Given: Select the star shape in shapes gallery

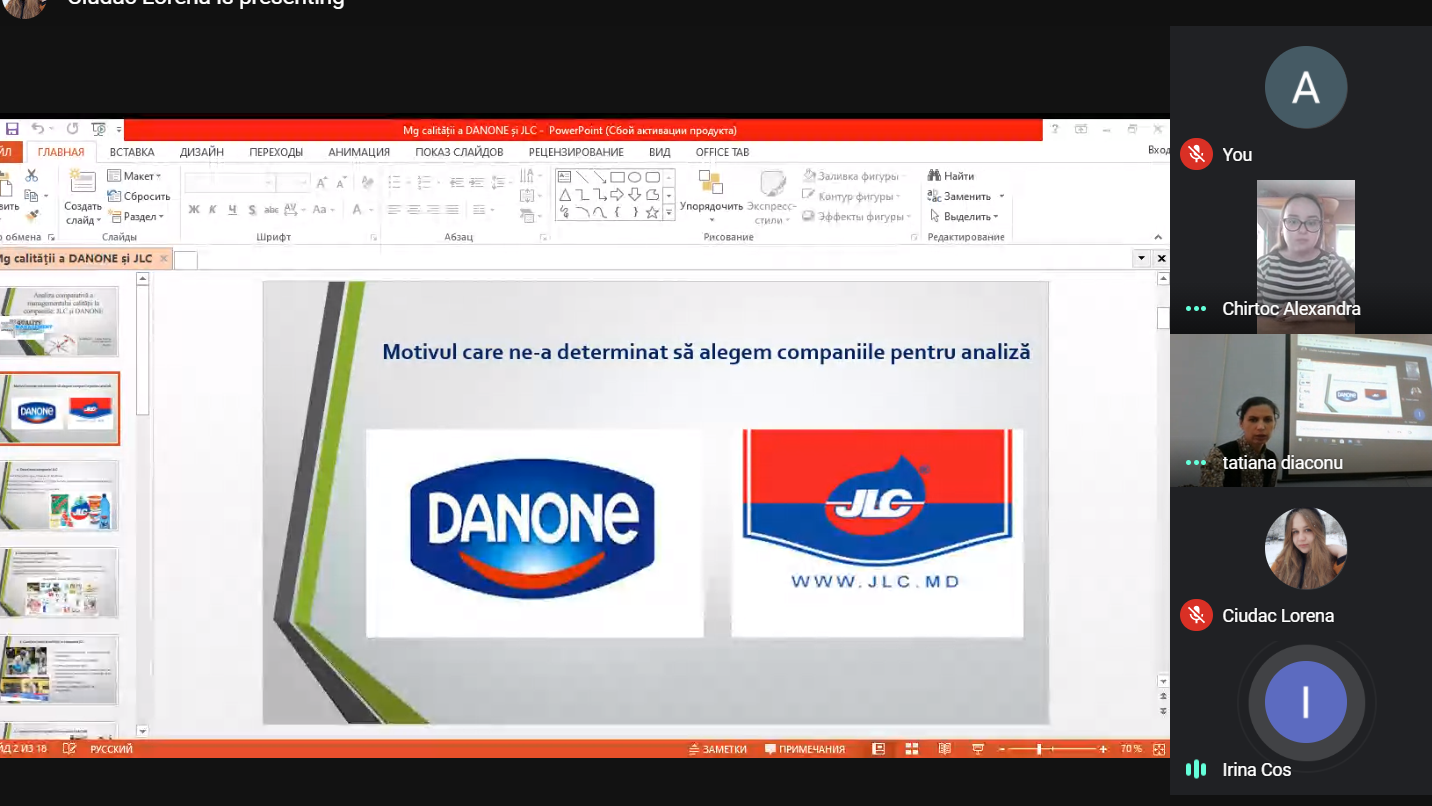Looking at the screenshot, I should 652,212.
